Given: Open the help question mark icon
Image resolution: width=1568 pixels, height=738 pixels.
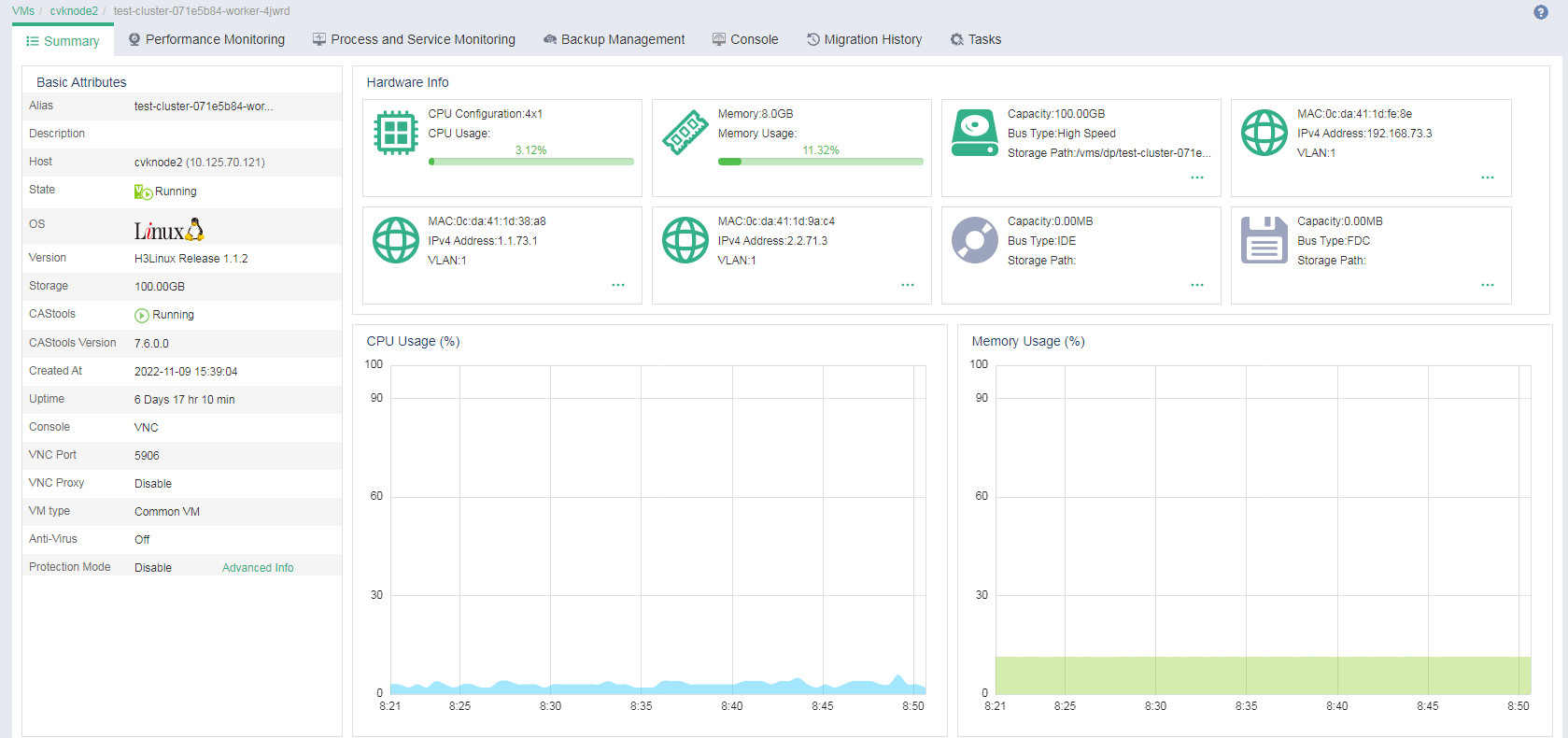Looking at the screenshot, I should (1541, 12).
